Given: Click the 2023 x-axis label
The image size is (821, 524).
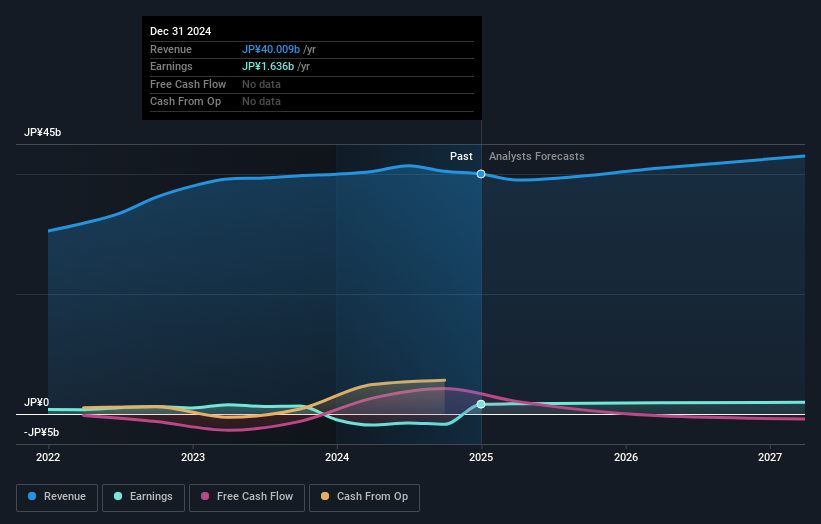Looking at the screenshot, I should click(193, 457).
